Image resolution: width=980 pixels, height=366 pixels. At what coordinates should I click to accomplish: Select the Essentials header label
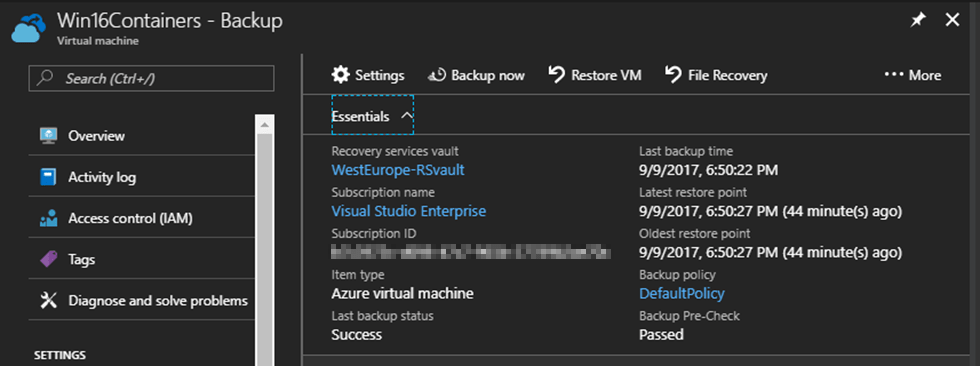tap(361, 116)
